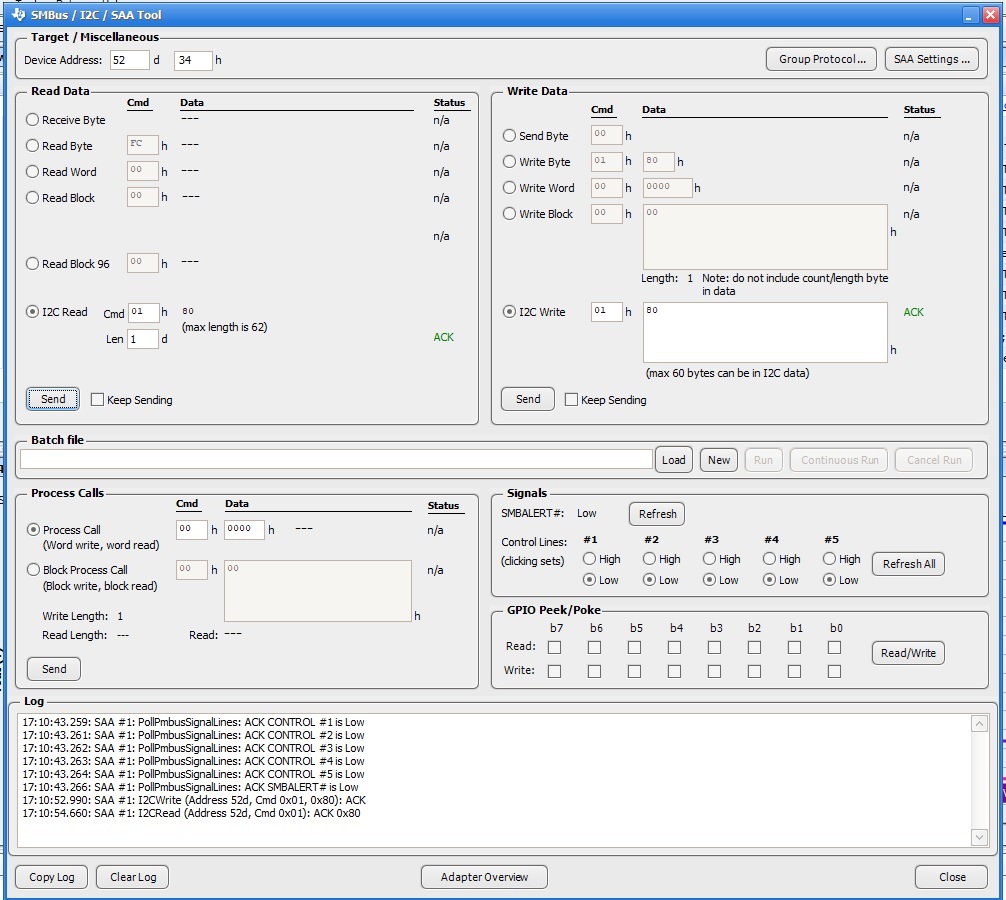Viewport: 1006px width, 900px height.
Task: Set control line #5 to High
Action: [830, 559]
